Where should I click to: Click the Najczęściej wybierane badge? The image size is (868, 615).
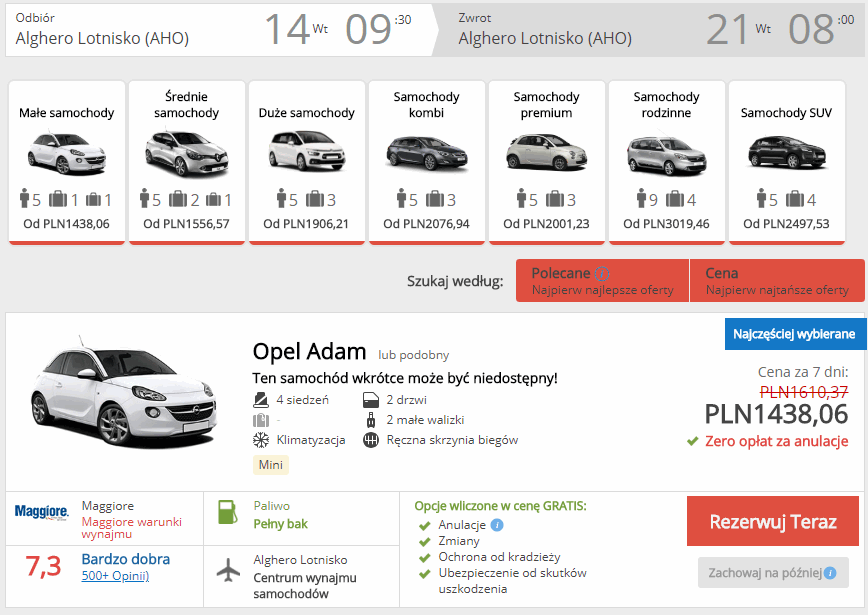pyautogui.click(x=794, y=334)
